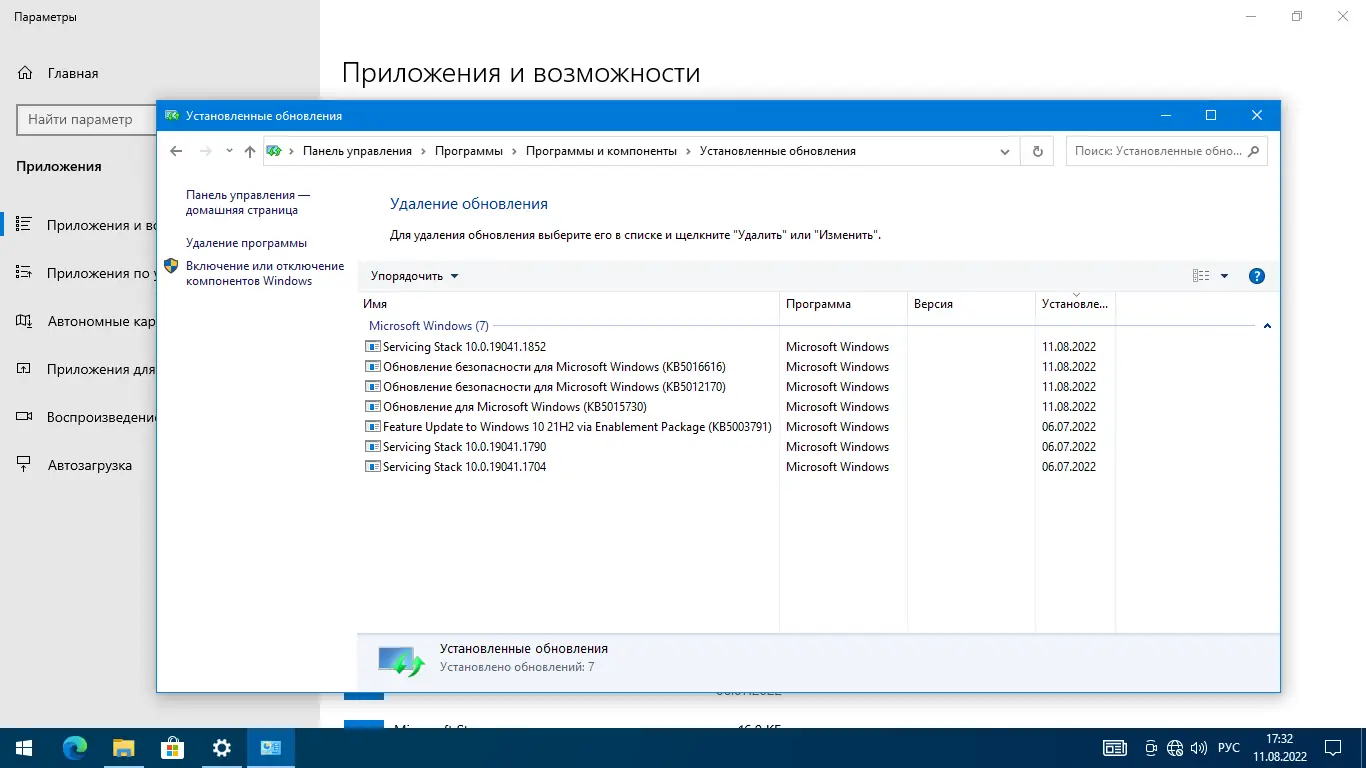Click the Приложения по умолчанию sidebar icon
This screenshot has width=1366, height=768.
[x=25, y=273]
